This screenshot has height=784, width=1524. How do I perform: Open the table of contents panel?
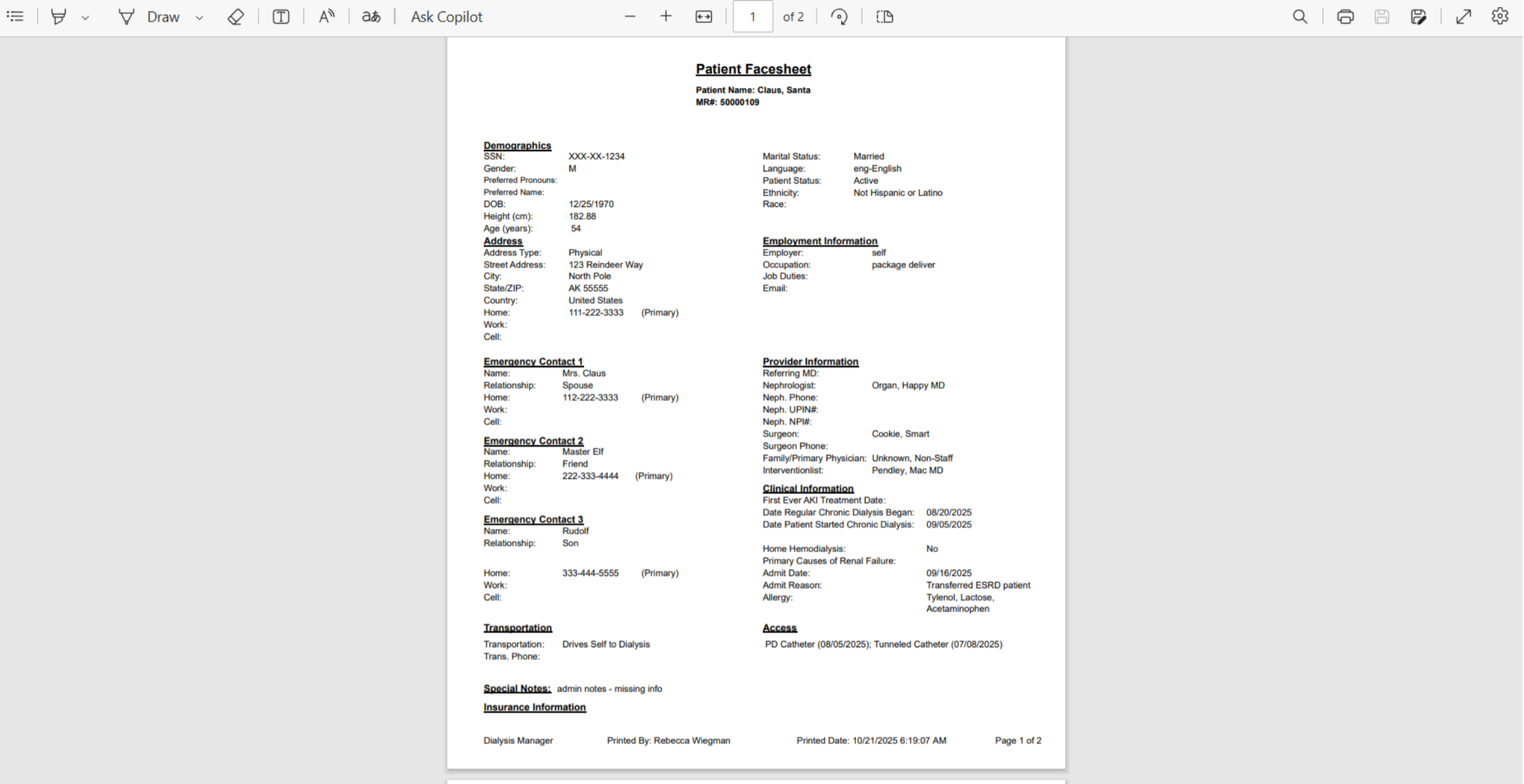click(x=15, y=17)
